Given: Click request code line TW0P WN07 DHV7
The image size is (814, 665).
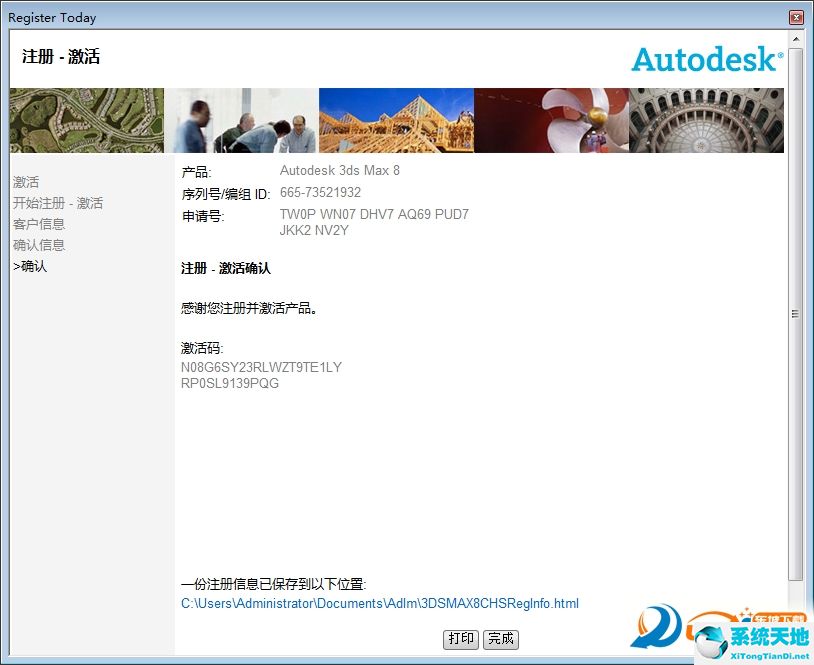Looking at the screenshot, I should coord(374,214).
